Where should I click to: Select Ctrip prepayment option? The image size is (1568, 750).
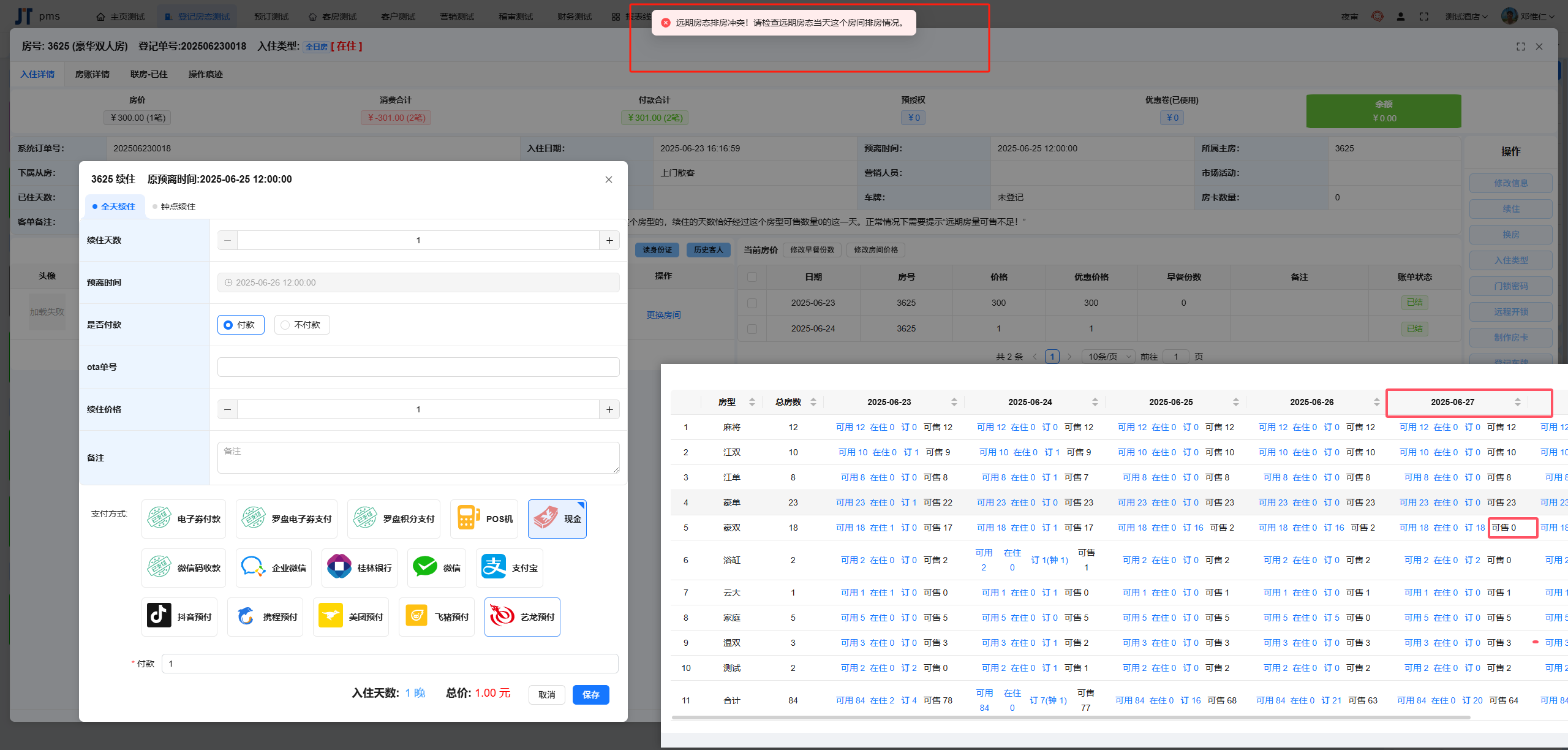[x=265, y=616]
